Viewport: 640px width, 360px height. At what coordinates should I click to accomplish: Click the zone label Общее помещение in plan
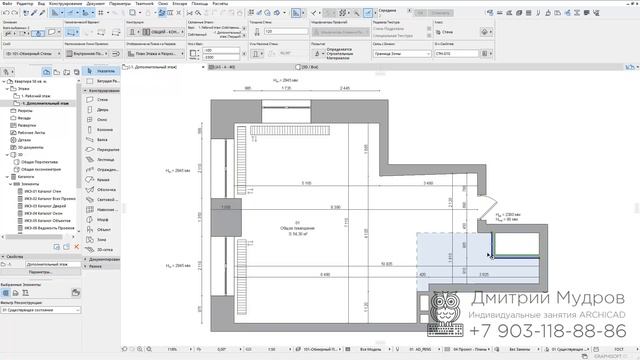pyautogui.click(x=297, y=228)
